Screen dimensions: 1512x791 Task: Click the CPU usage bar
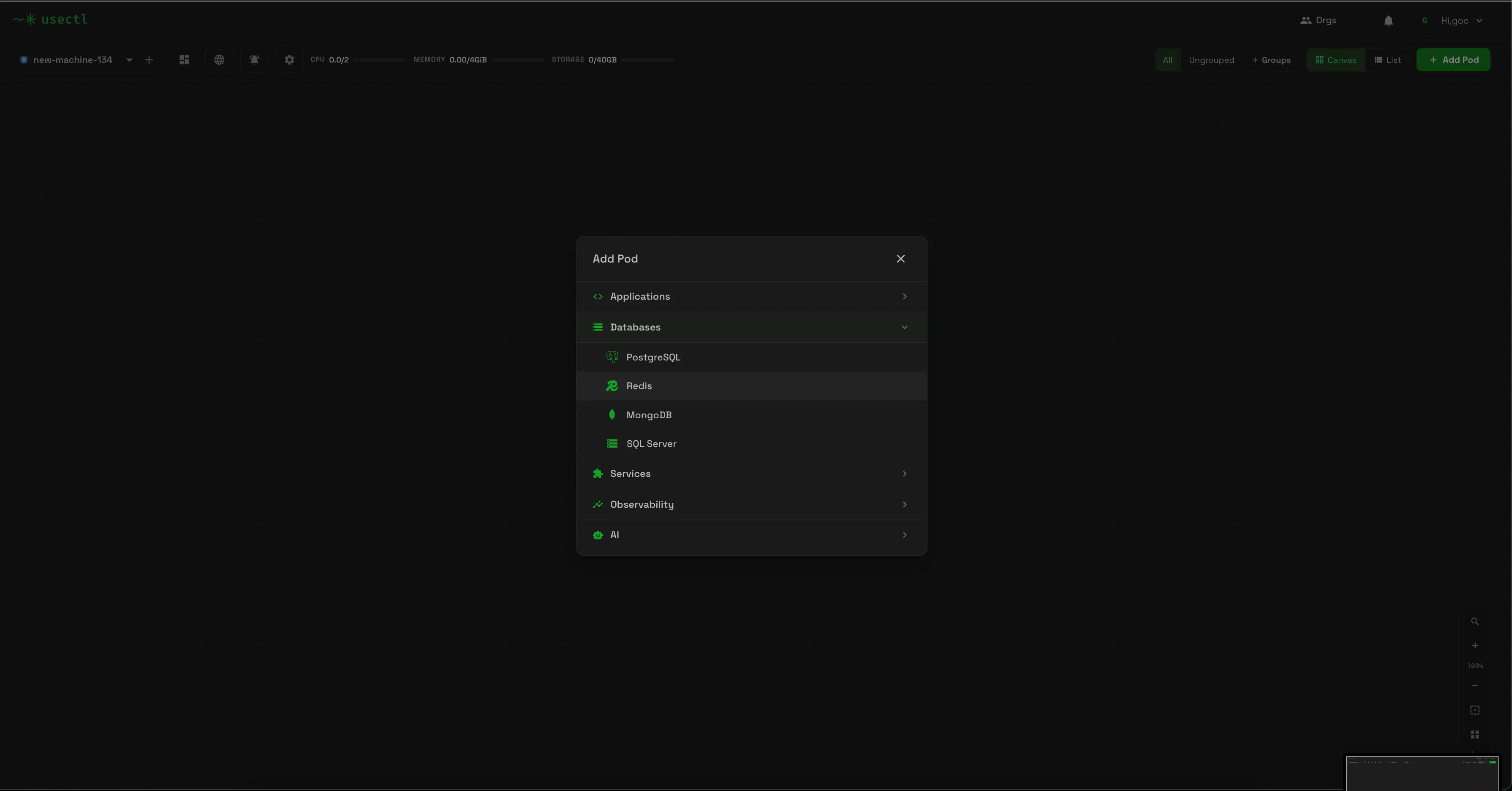(379, 60)
